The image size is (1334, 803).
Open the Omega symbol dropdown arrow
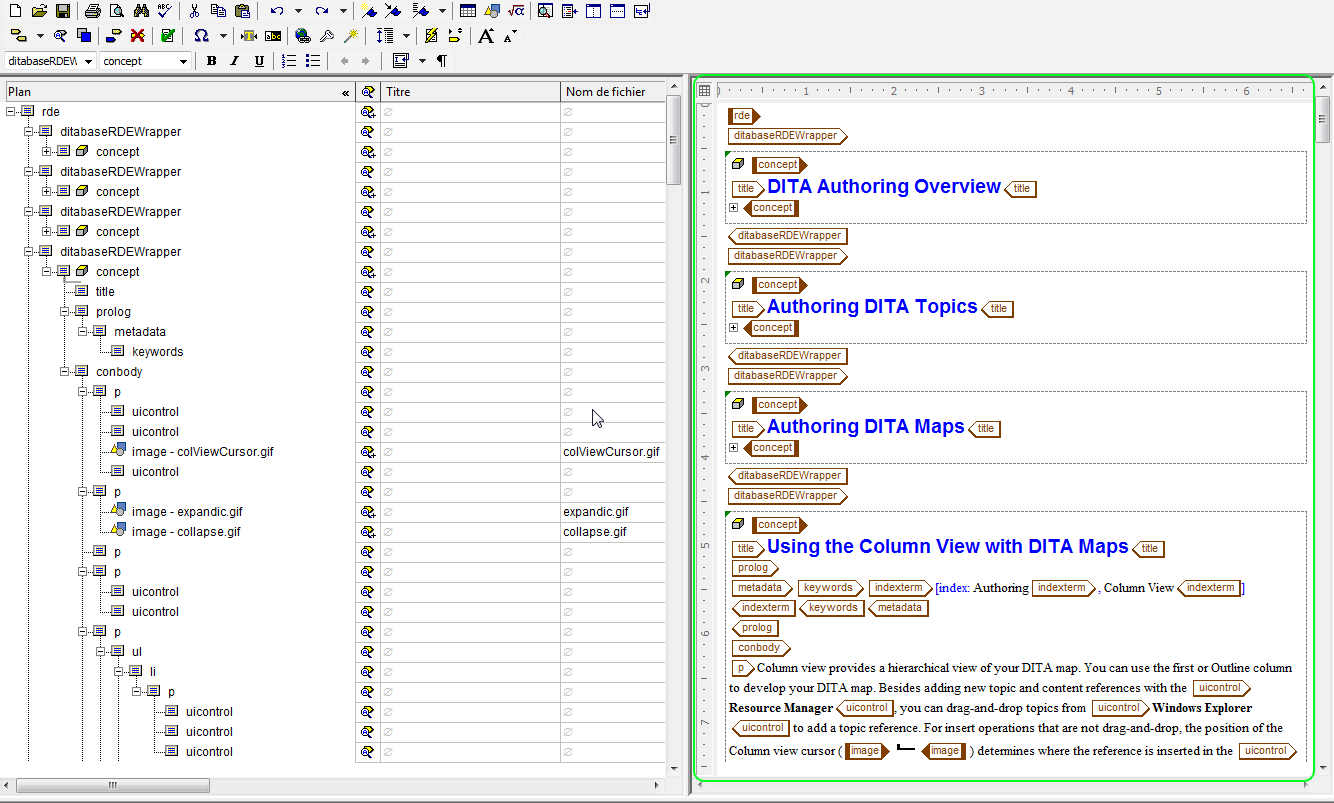(222, 36)
